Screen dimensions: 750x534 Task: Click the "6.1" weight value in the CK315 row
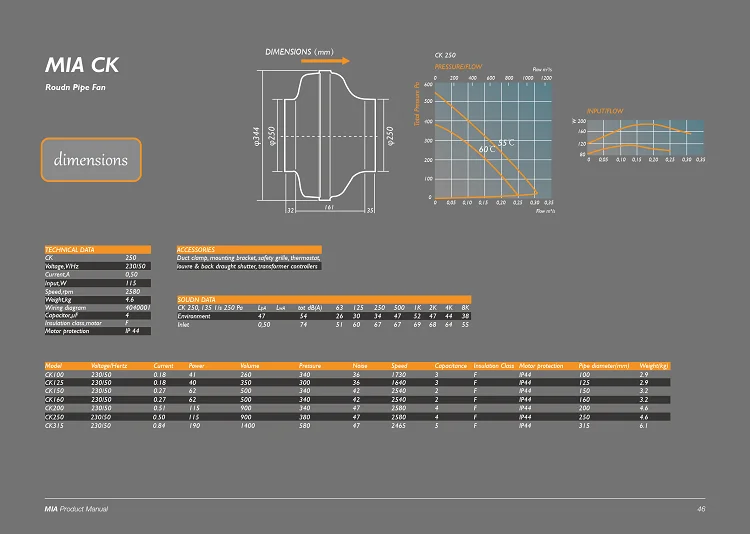click(644, 425)
